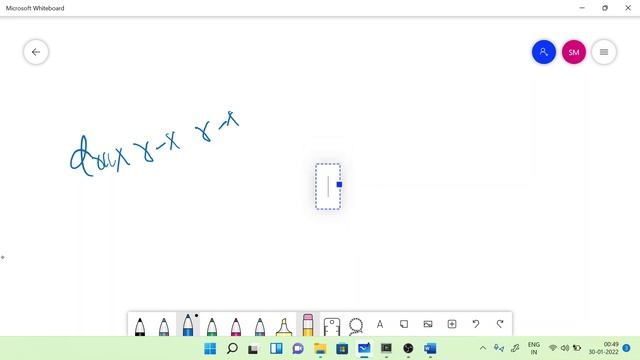Open the blue notification count badge

coord(627,348)
